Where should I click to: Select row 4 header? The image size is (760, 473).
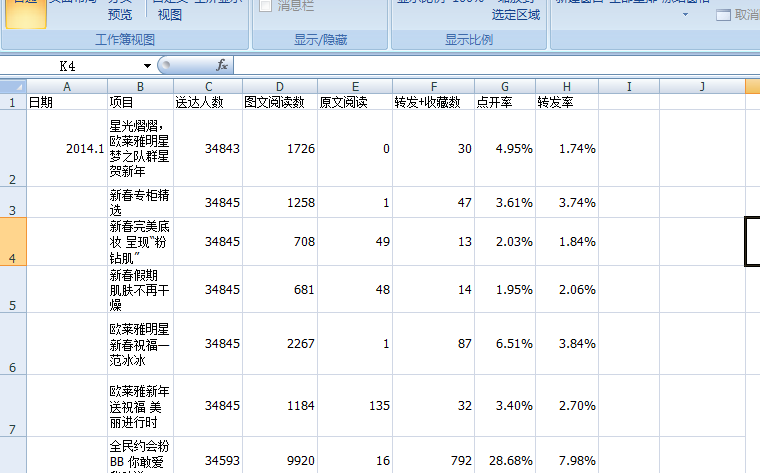coord(12,242)
